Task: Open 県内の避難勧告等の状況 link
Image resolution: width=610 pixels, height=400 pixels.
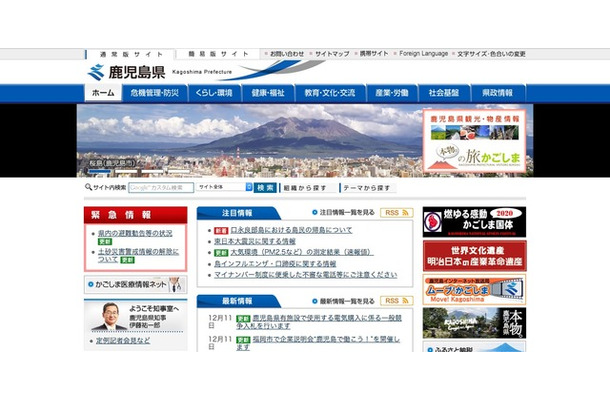Action: coord(135,233)
